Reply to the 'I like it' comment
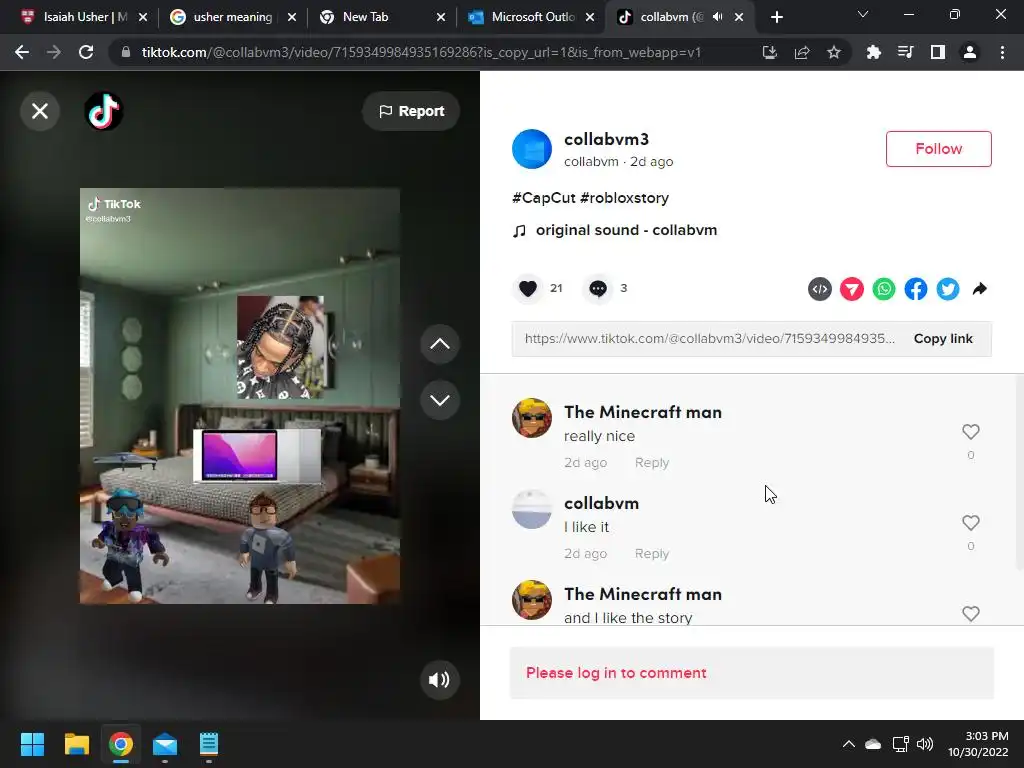Viewport: 1024px width, 768px height. pyautogui.click(x=652, y=553)
